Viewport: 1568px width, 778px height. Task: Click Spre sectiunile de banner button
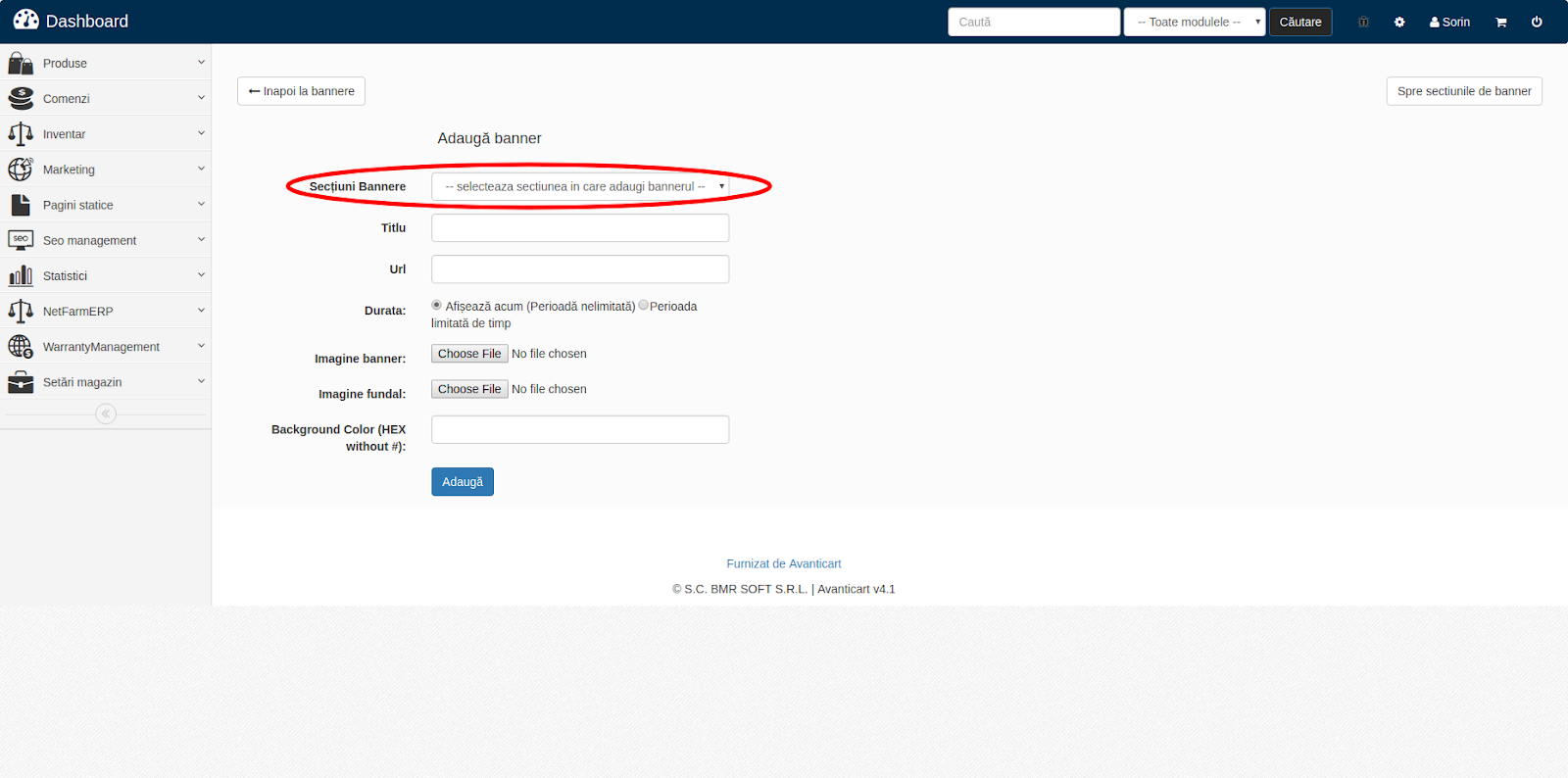(x=1464, y=91)
